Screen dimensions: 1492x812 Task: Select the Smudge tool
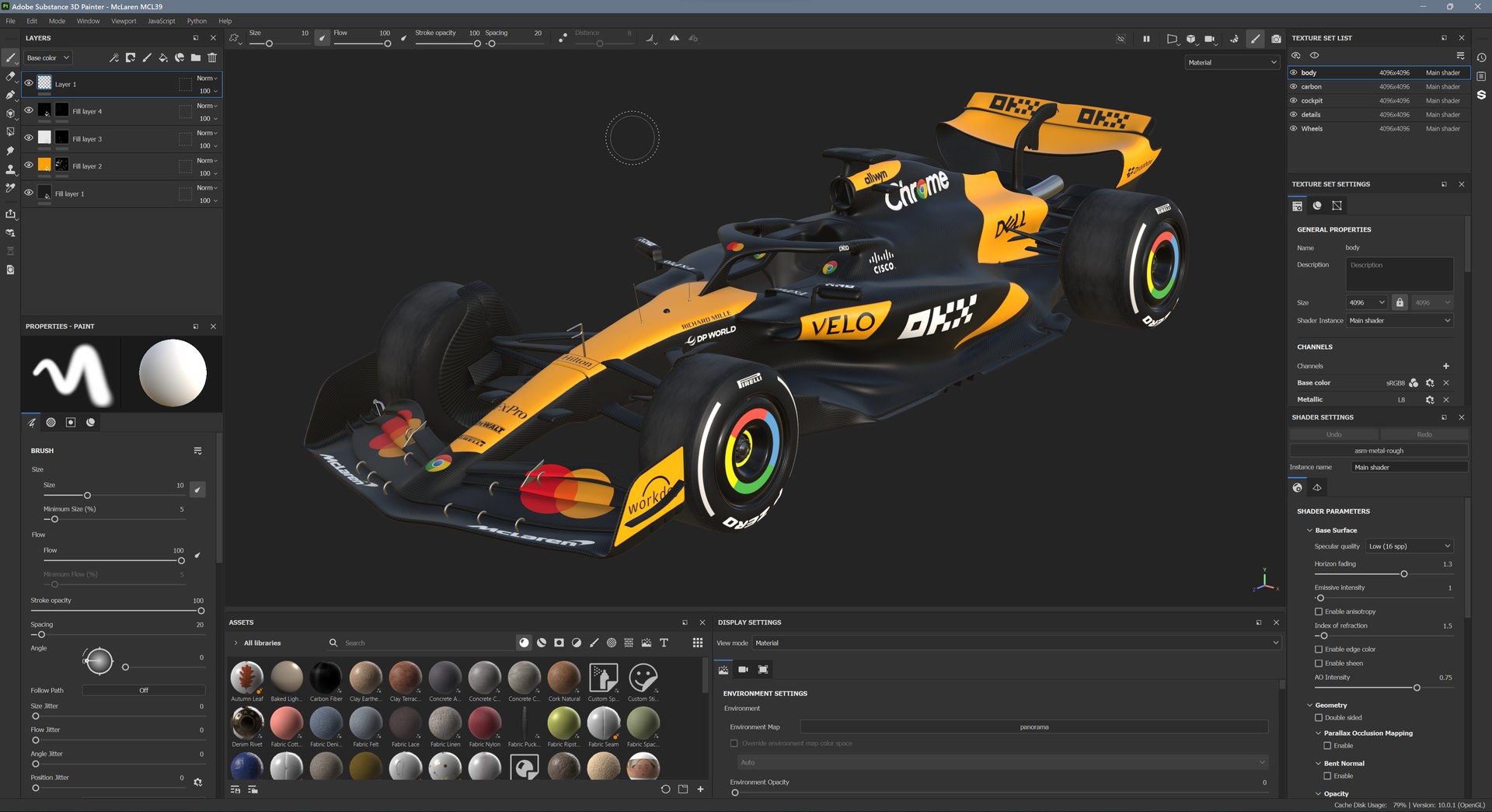(x=10, y=151)
